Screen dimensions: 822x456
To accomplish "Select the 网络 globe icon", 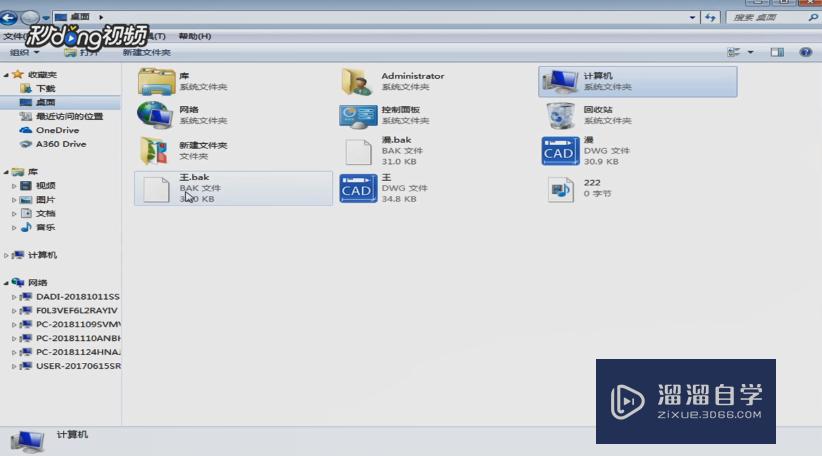I will point(155,115).
